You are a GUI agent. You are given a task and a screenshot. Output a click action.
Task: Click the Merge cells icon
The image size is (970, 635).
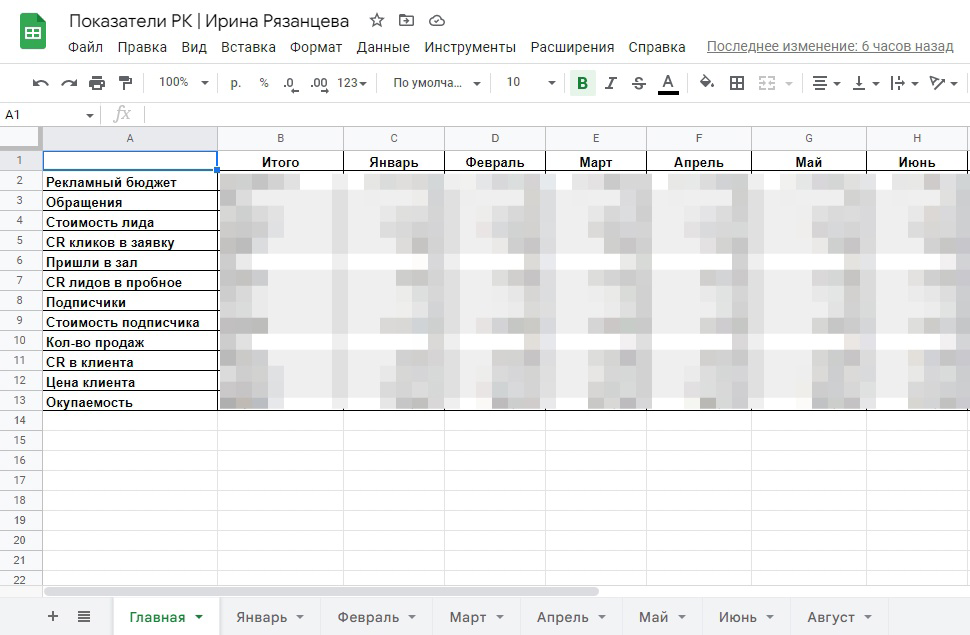click(x=767, y=83)
